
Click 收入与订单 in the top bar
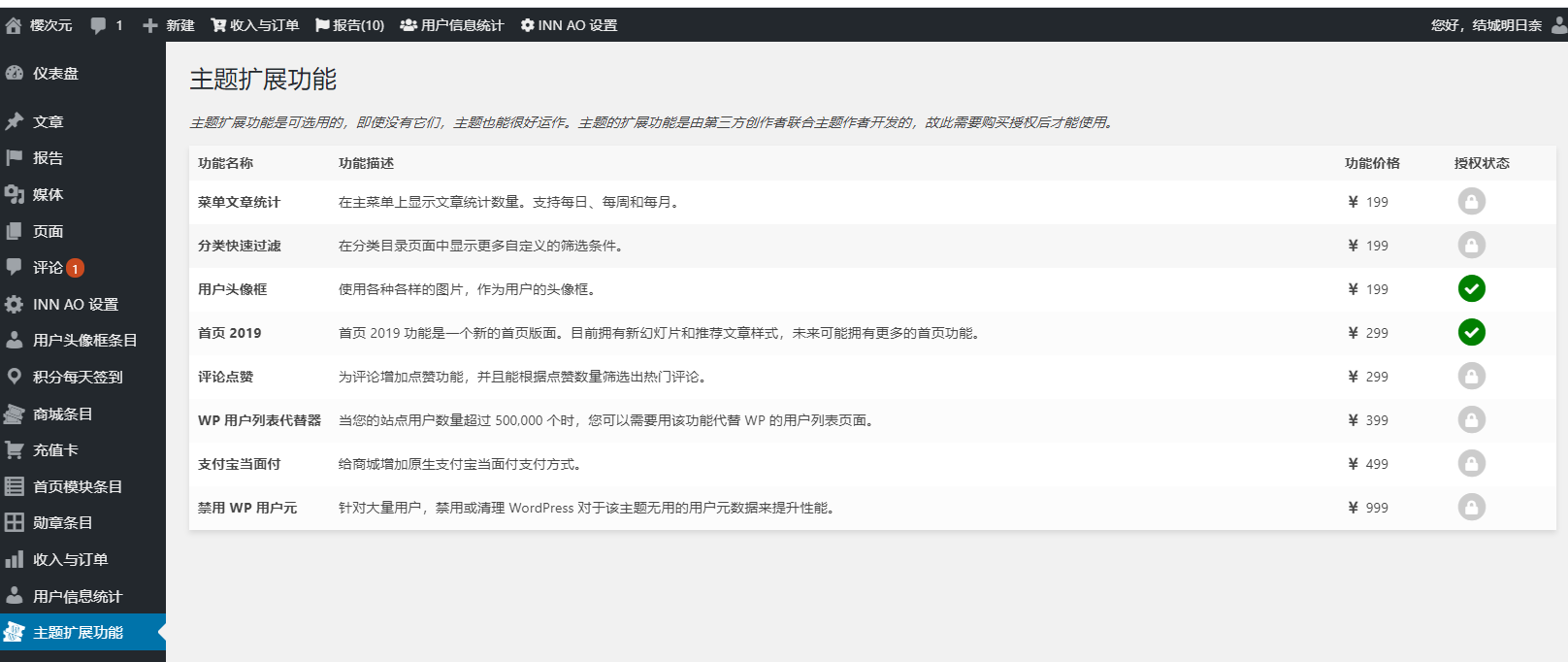click(255, 25)
